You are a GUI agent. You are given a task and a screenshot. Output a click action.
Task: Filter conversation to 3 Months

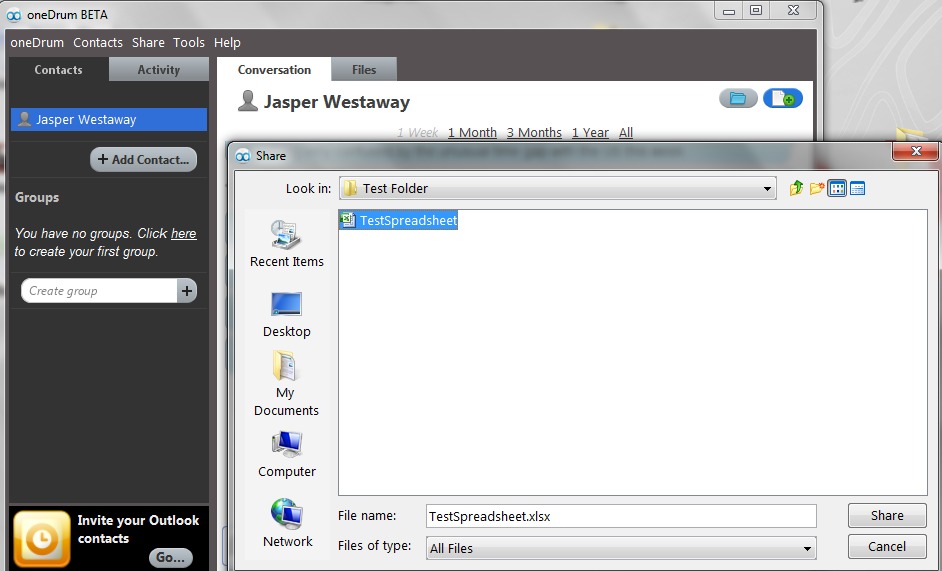point(534,132)
